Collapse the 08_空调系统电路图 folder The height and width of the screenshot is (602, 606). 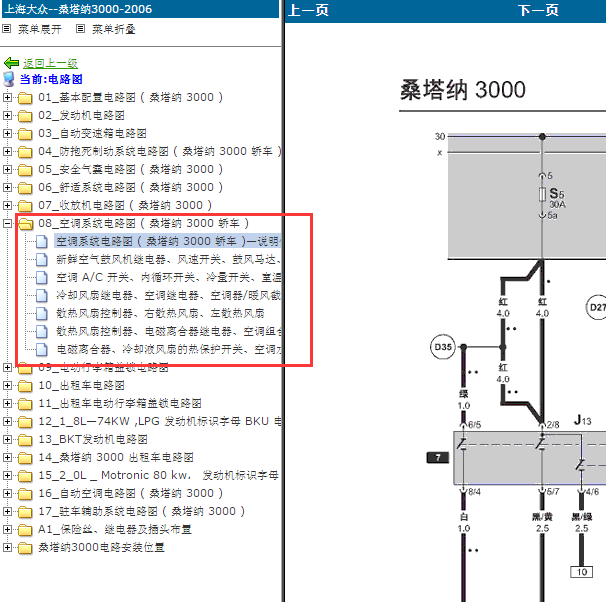tap(7, 223)
